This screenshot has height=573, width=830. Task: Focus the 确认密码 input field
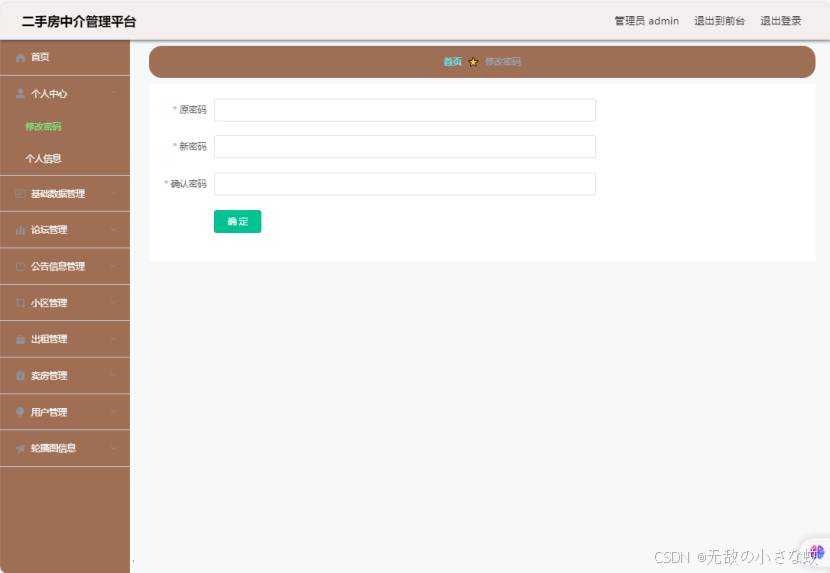point(405,184)
